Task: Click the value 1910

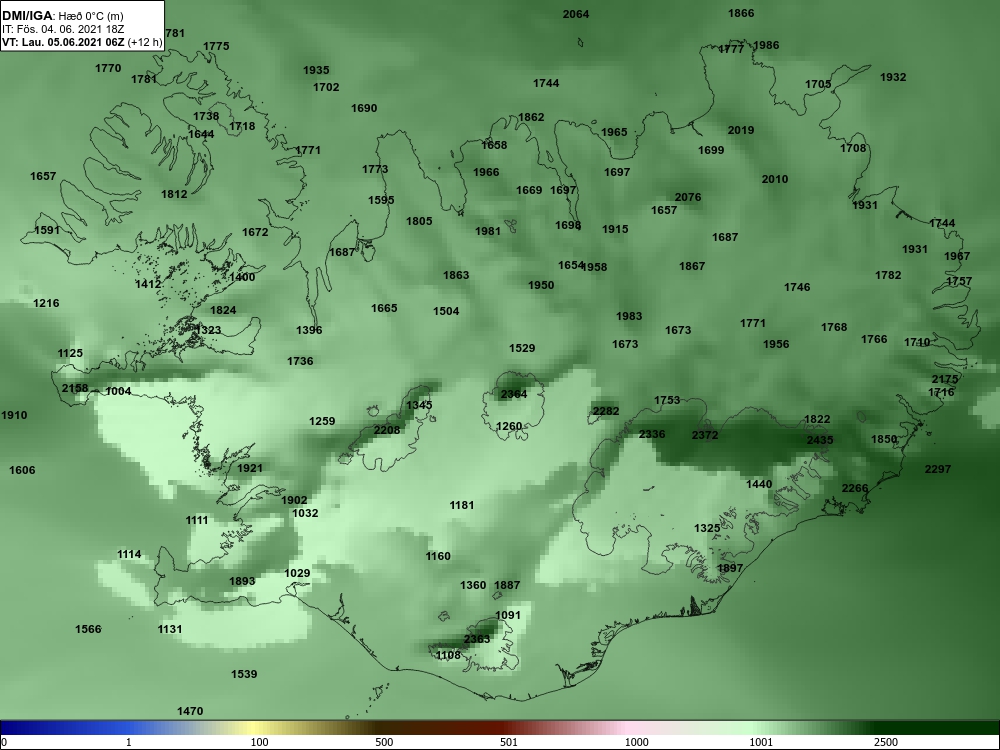Action: point(14,415)
